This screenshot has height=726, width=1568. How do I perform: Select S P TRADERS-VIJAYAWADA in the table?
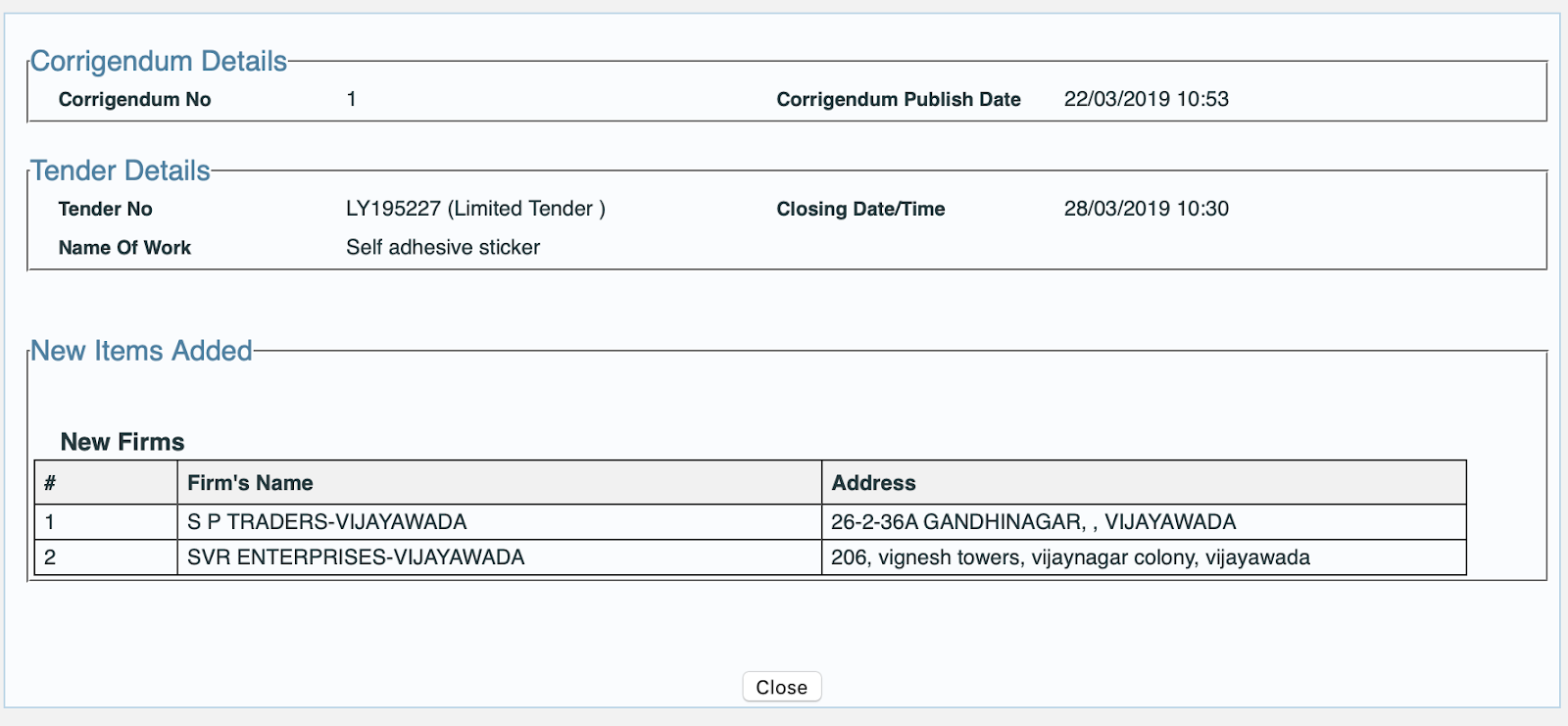[x=325, y=521]
